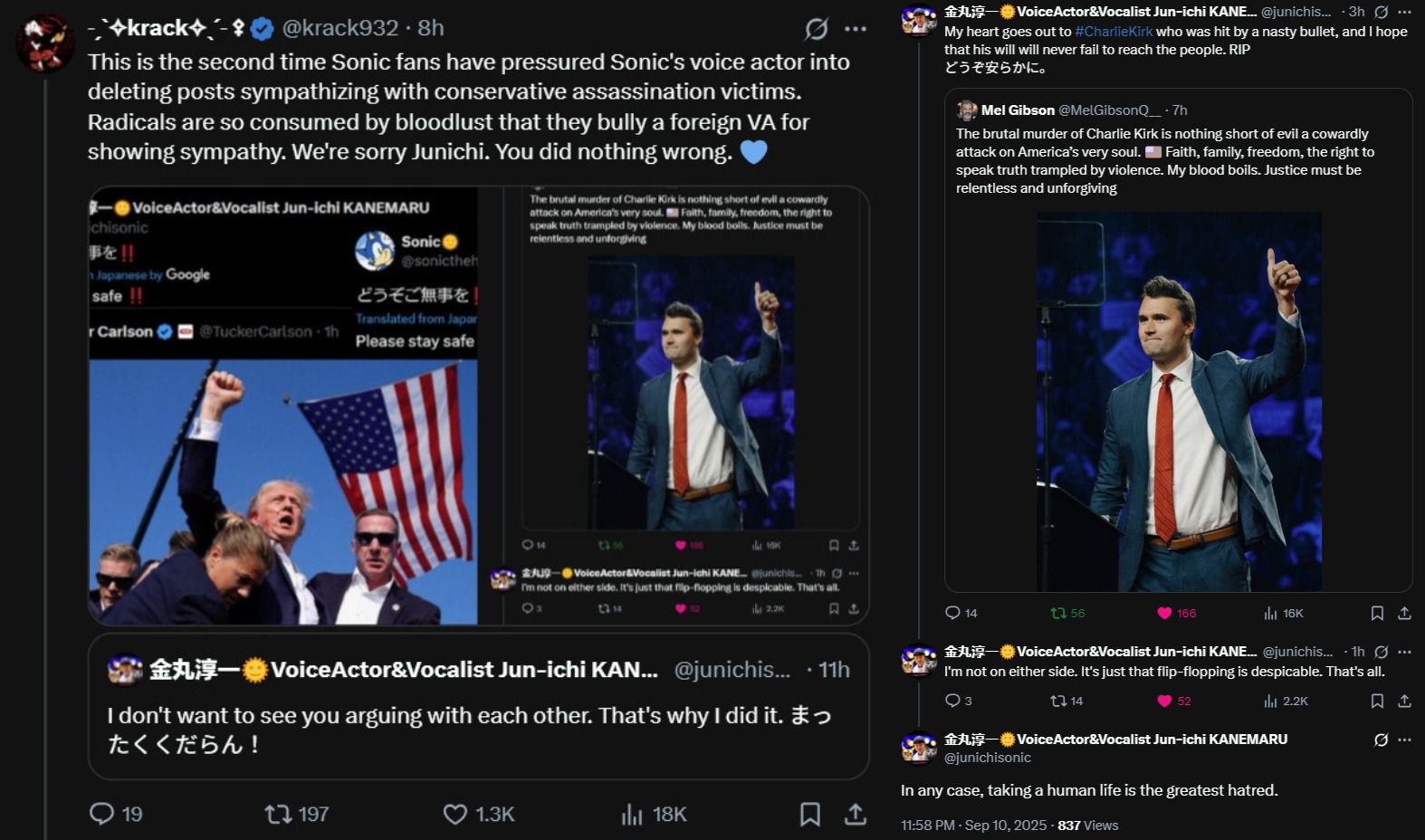The height and width of the screenshot is (840, 1425).
Task: Bookmark Jun-ichi's post with 16K views
Action: tap(1377, 613)
